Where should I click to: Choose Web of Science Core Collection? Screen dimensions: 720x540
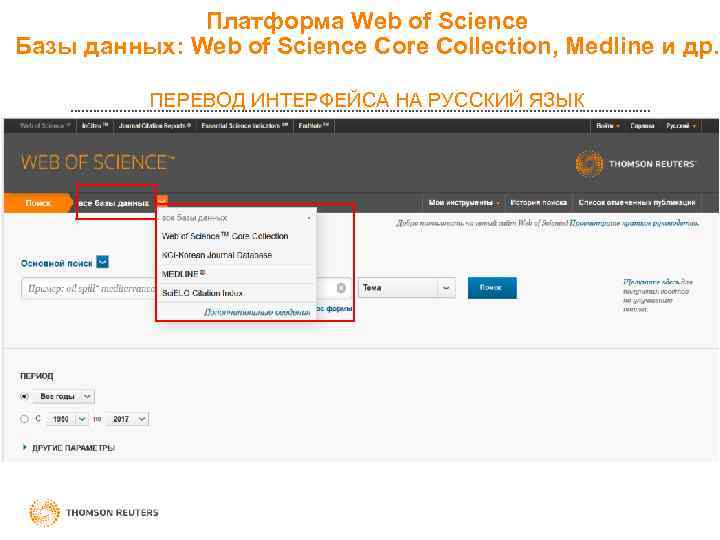(236, 236)
